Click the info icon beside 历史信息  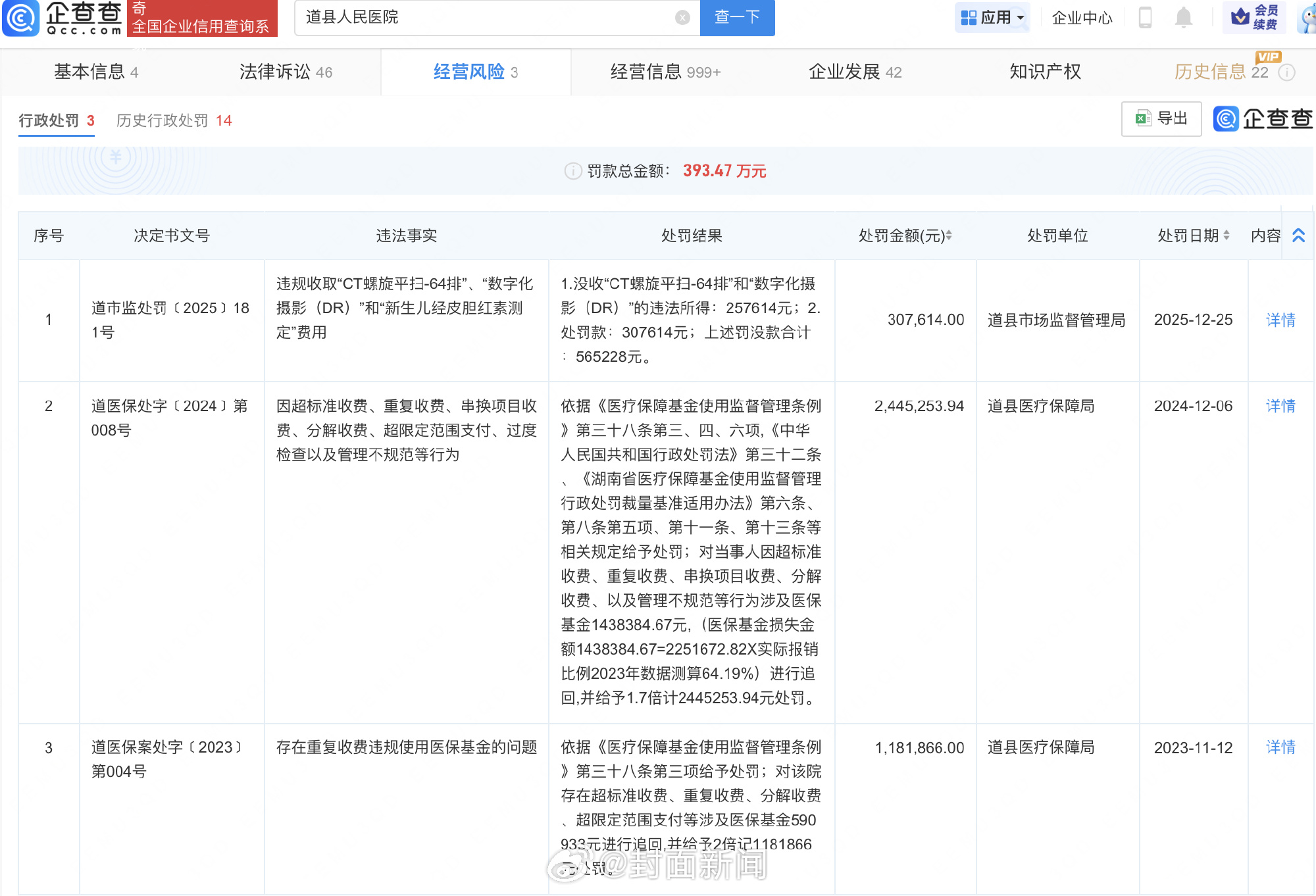pos(1286,72)
